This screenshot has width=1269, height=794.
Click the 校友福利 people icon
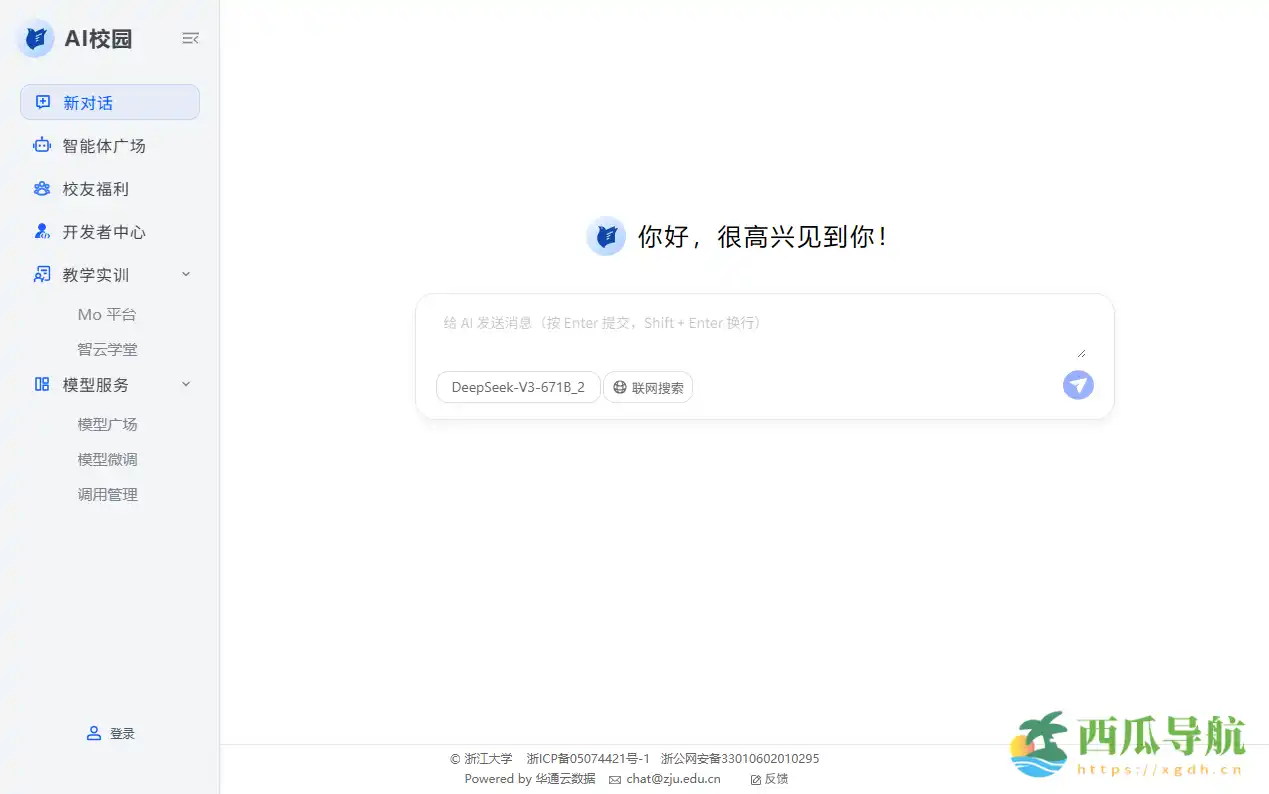(41, 188)
